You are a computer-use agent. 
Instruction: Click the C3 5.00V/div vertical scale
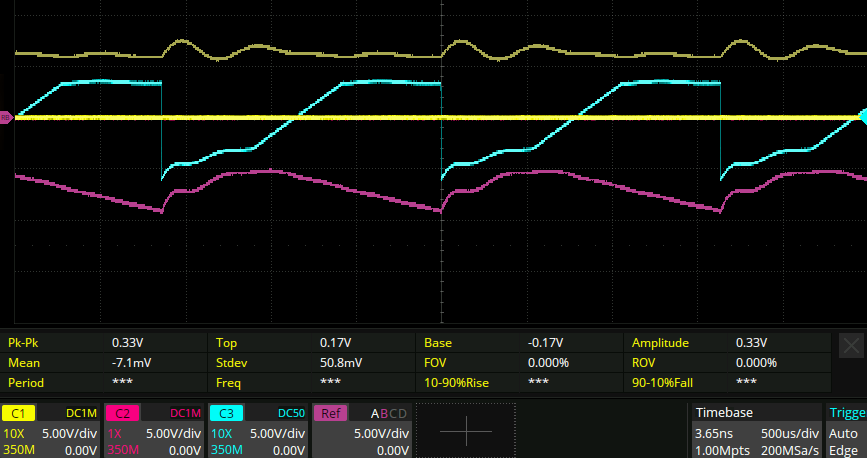pyautogui.click(x=275, y=433)
